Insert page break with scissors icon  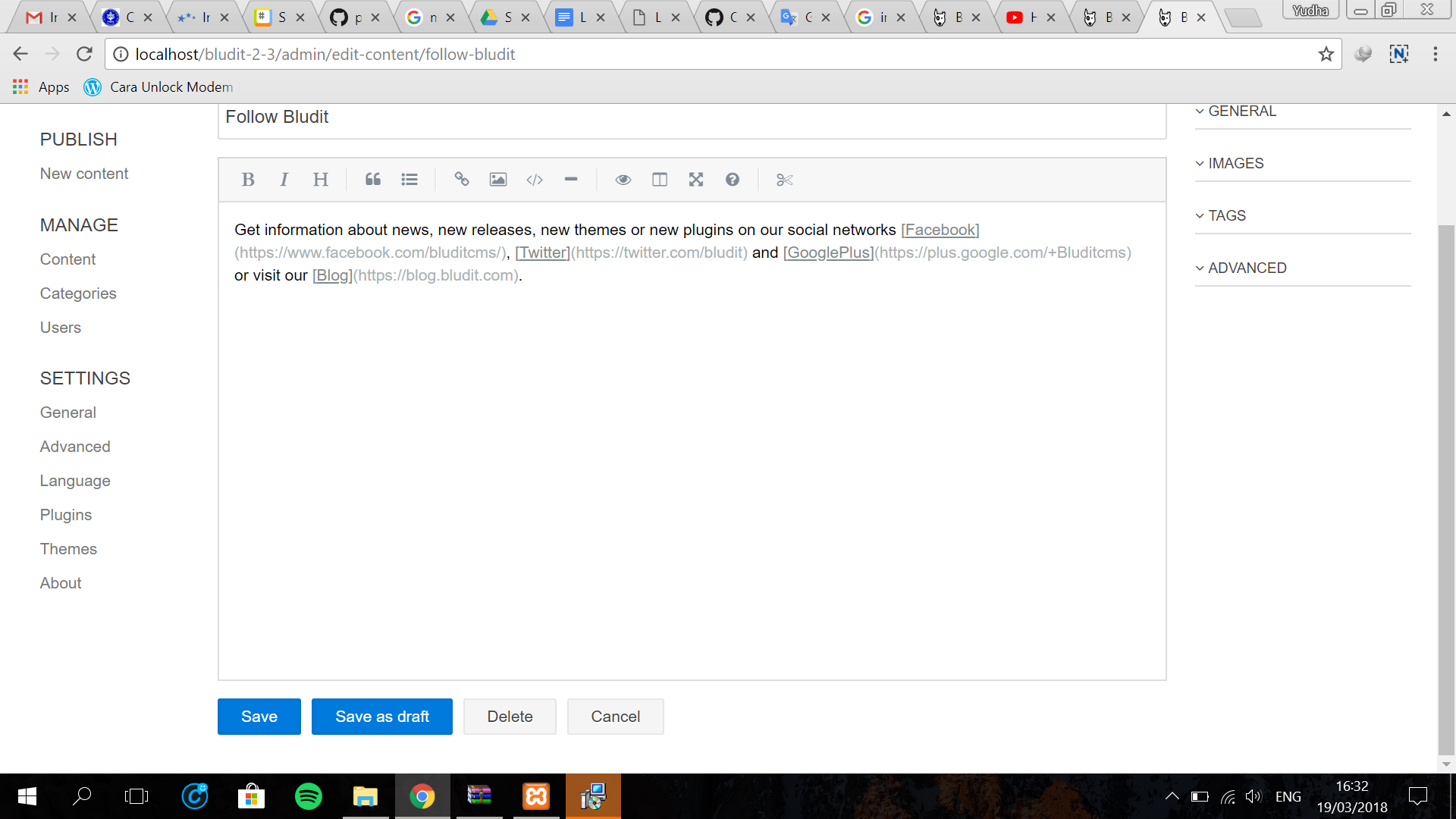[x=784, y=180]
